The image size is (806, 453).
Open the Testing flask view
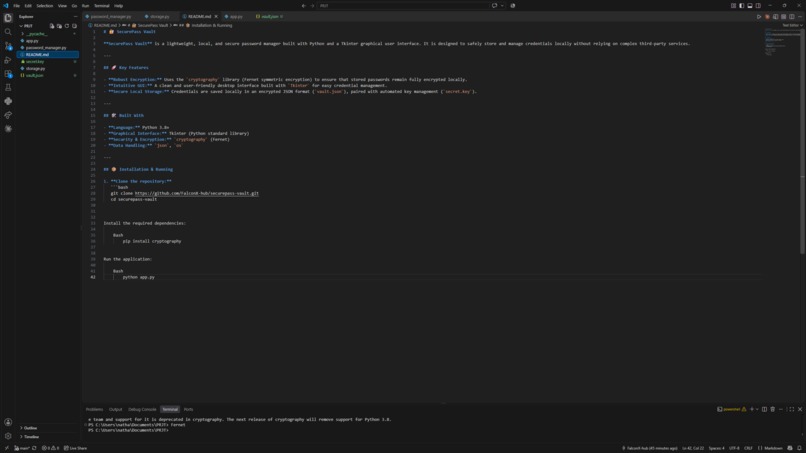click(x=8, y=87)
